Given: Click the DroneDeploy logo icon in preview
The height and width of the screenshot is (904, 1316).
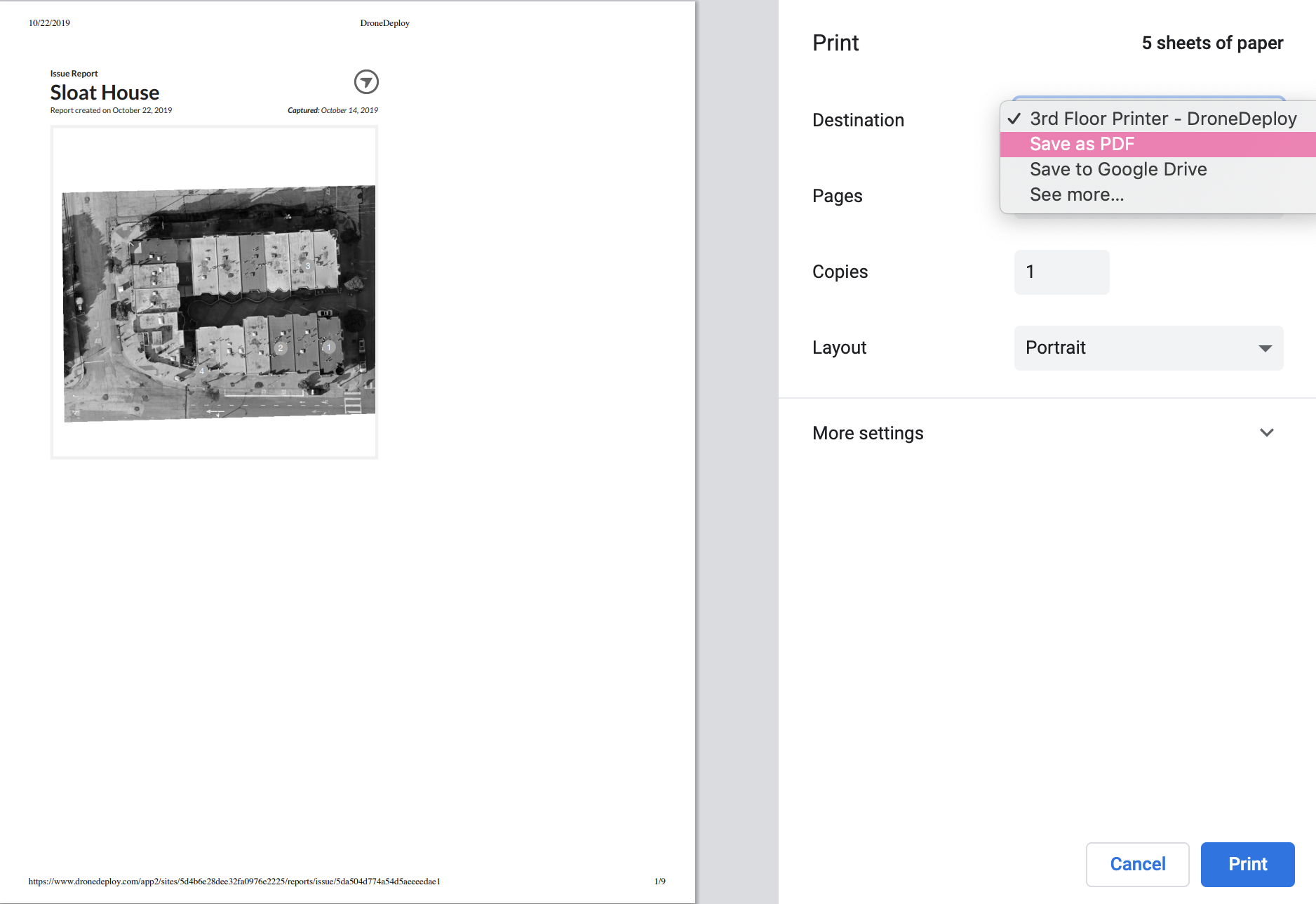Looking at the screenshot, I should pos(366,82).
